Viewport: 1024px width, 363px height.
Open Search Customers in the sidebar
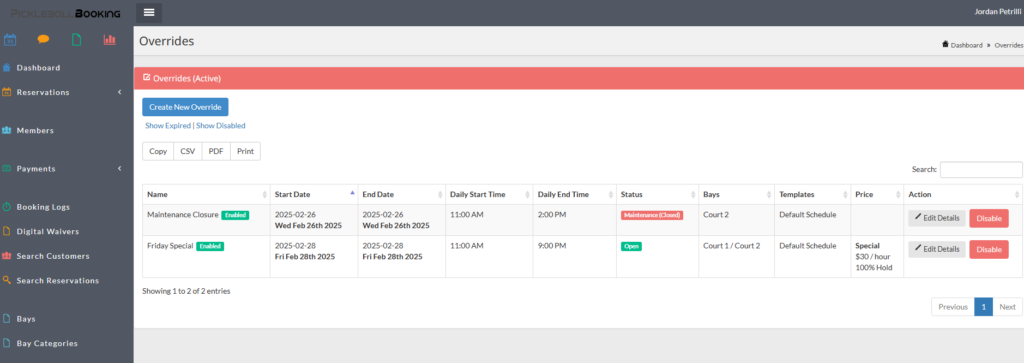53,256
